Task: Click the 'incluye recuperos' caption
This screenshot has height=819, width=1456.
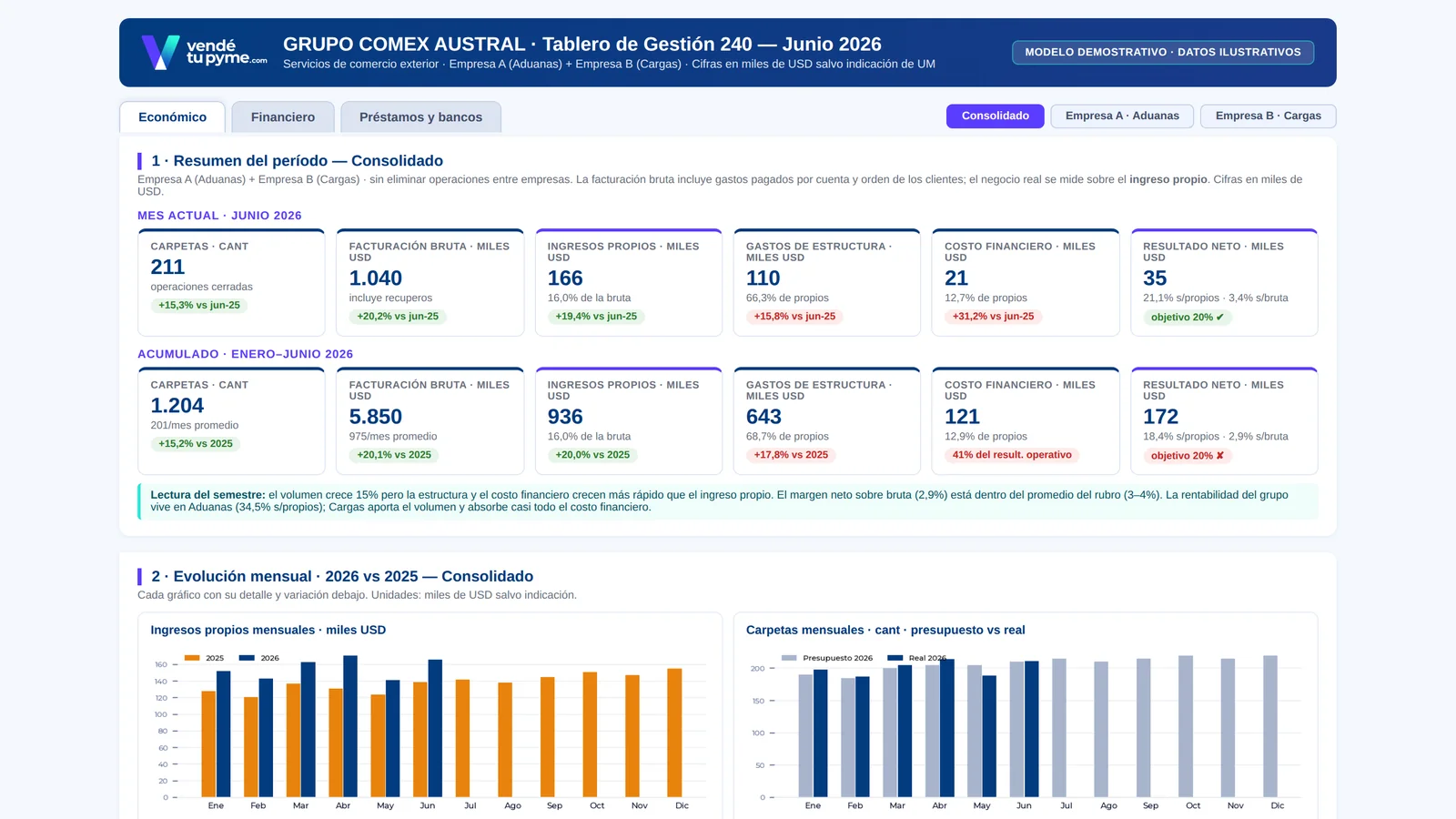Action: coord(390,298)
